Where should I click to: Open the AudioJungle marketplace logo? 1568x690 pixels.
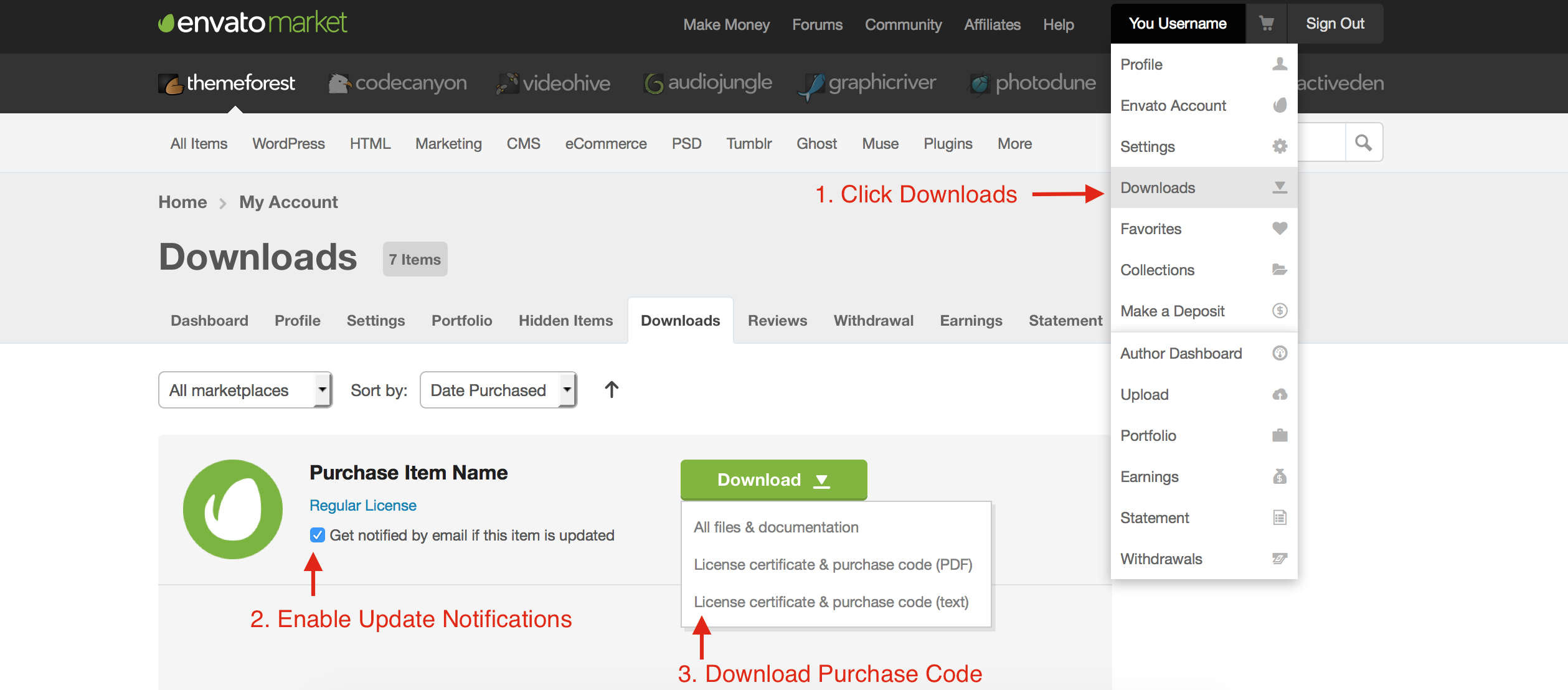707,83
